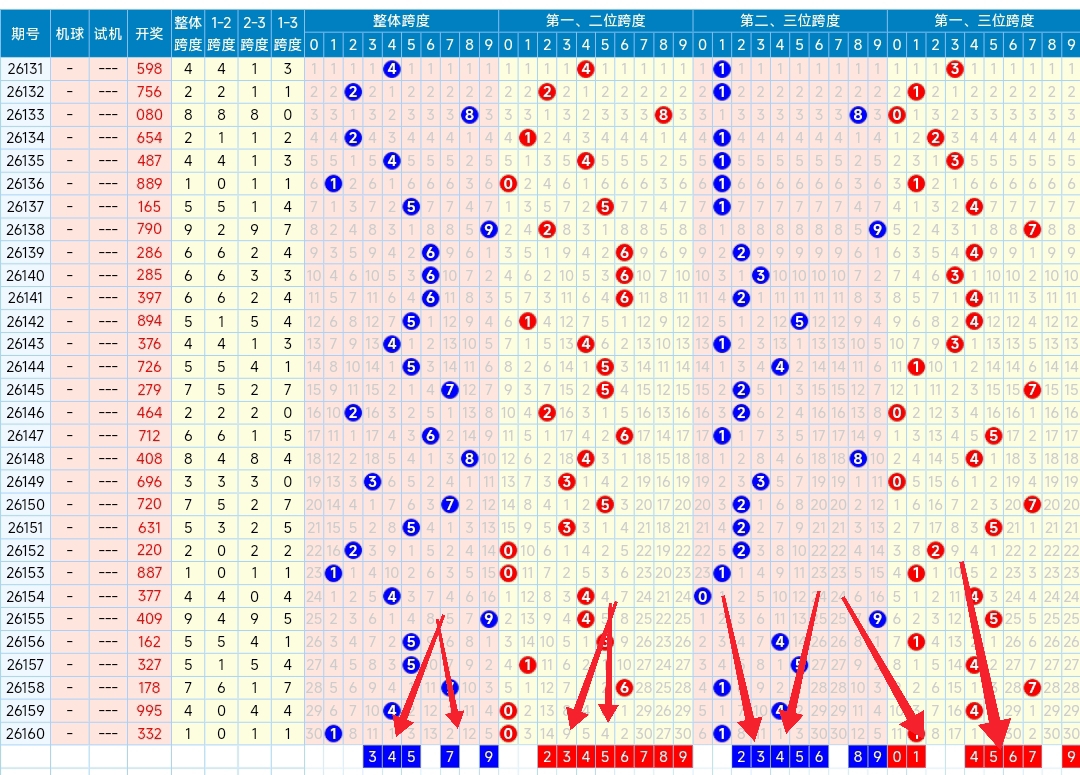Click blue box 6 under 第二、三位跨度 bottom row
The image size is (1080, 775).
819,756
